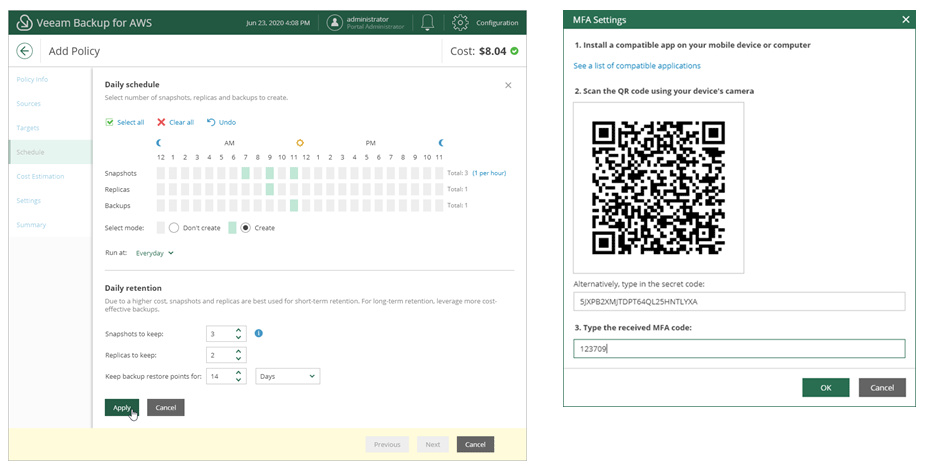The image size is (925, 472).
Task: Open Schedule step in sidebar
Action: (50, 152)
